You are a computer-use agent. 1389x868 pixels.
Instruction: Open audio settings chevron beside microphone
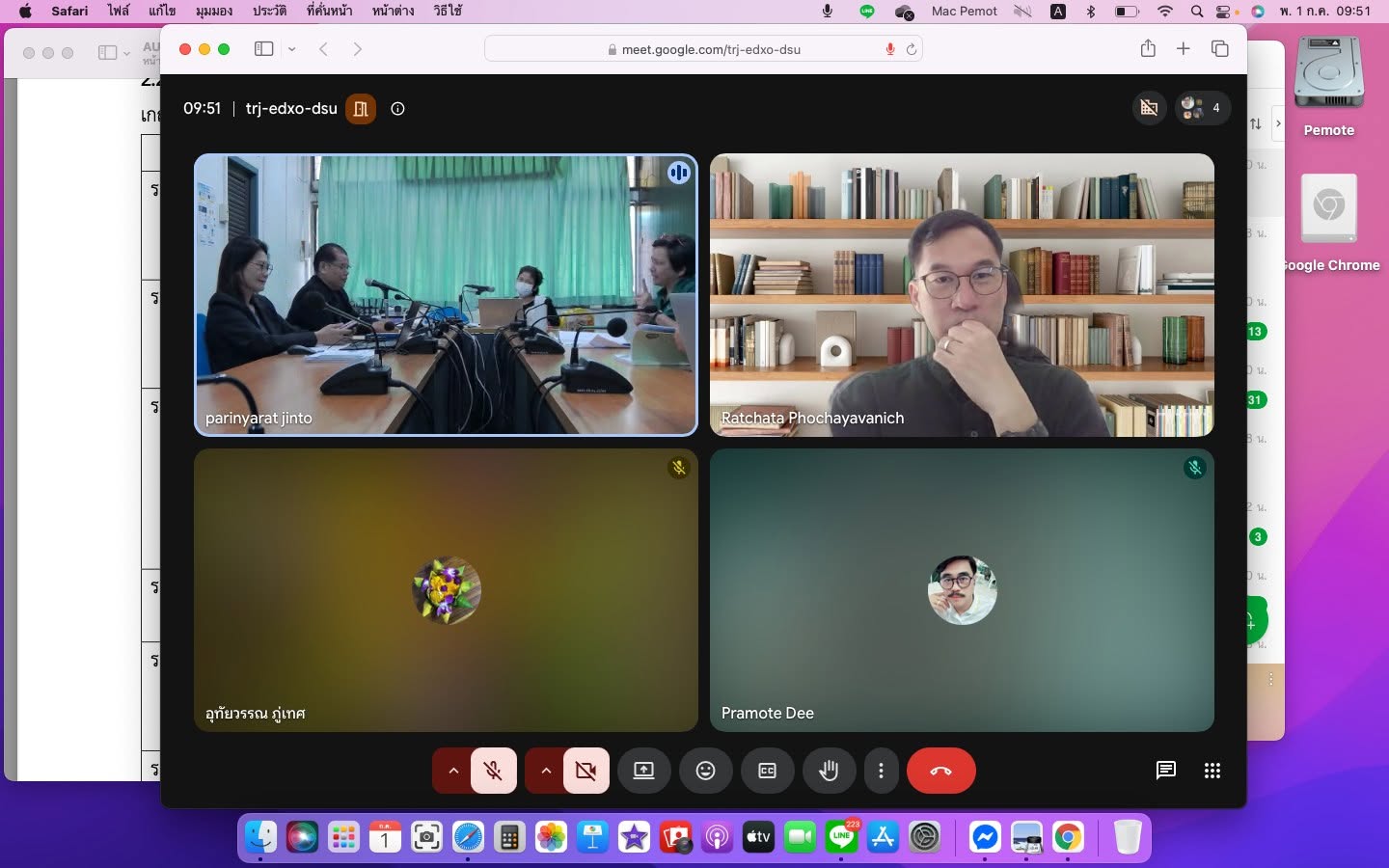pyautogui.click(x=452, y=771)
